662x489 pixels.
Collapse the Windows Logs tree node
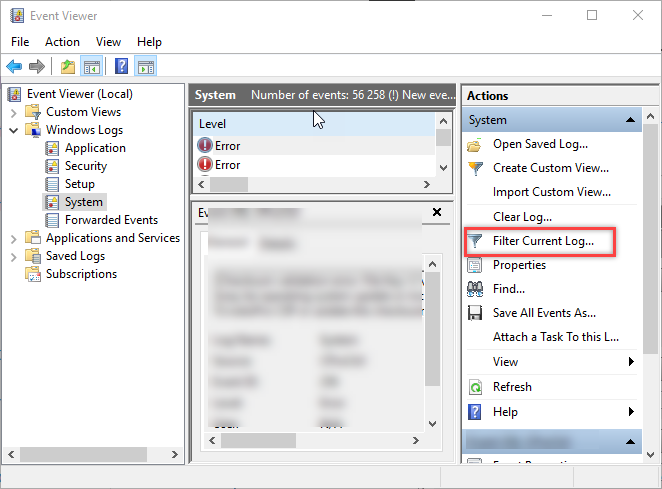(x=13, y=130)
